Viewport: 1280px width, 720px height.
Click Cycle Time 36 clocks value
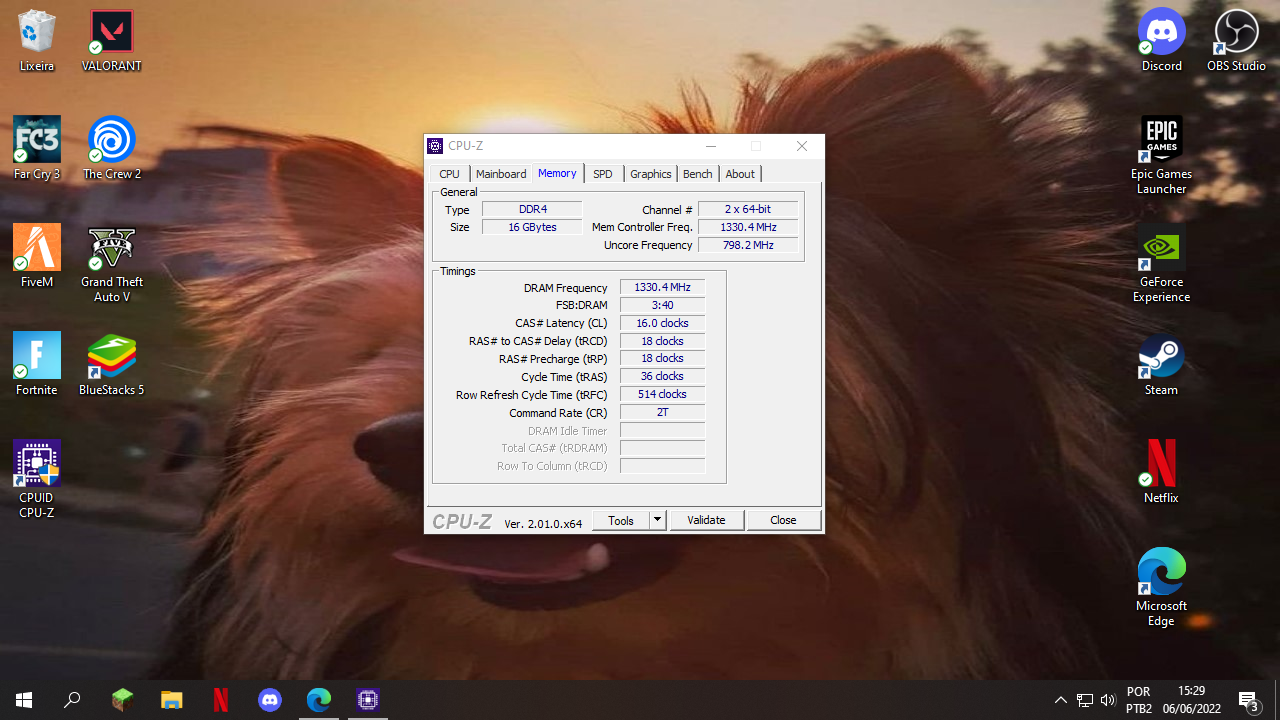point(662,376)
